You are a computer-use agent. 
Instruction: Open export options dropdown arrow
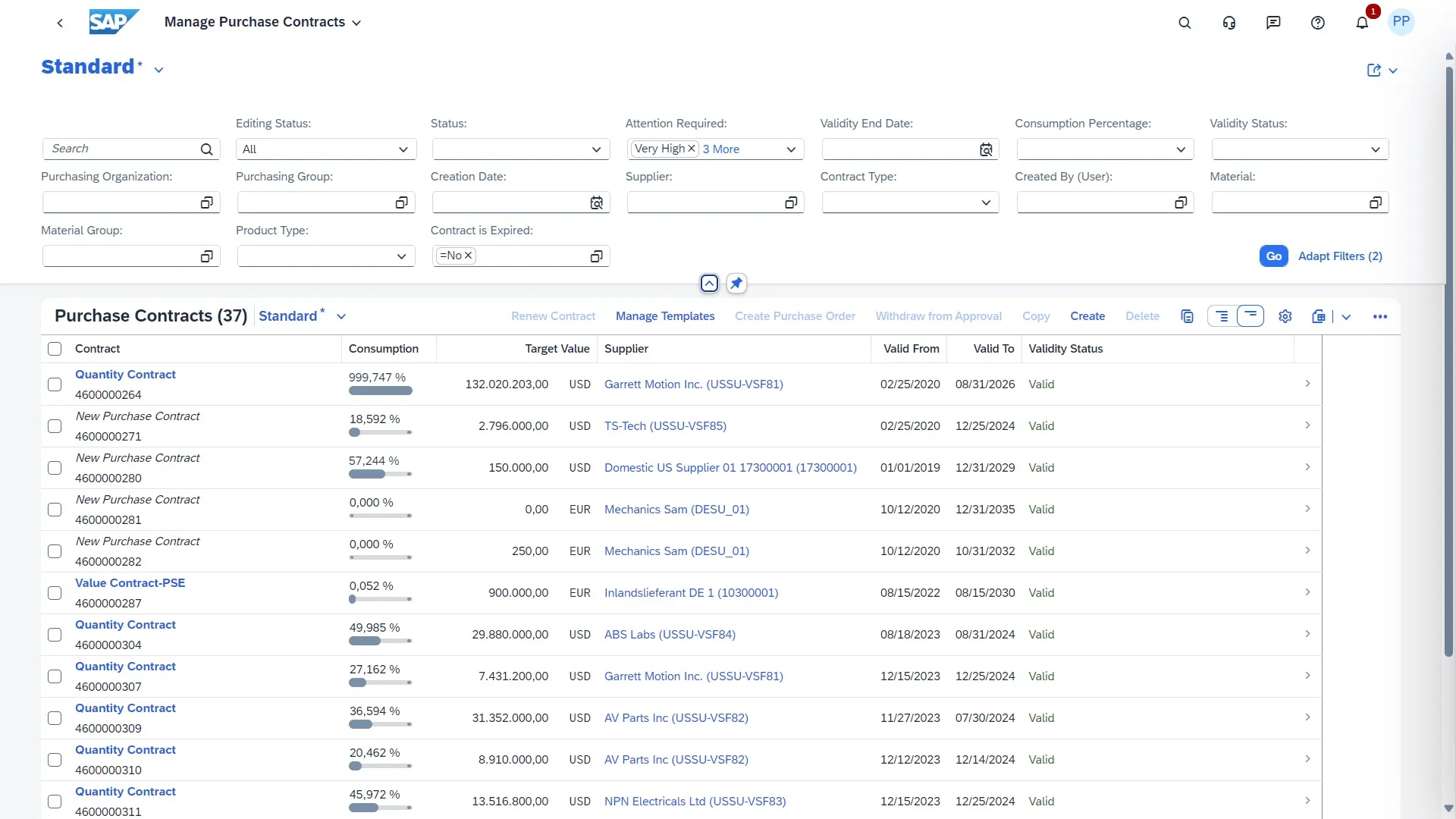pyautogui.click(x=1346, y=317)
